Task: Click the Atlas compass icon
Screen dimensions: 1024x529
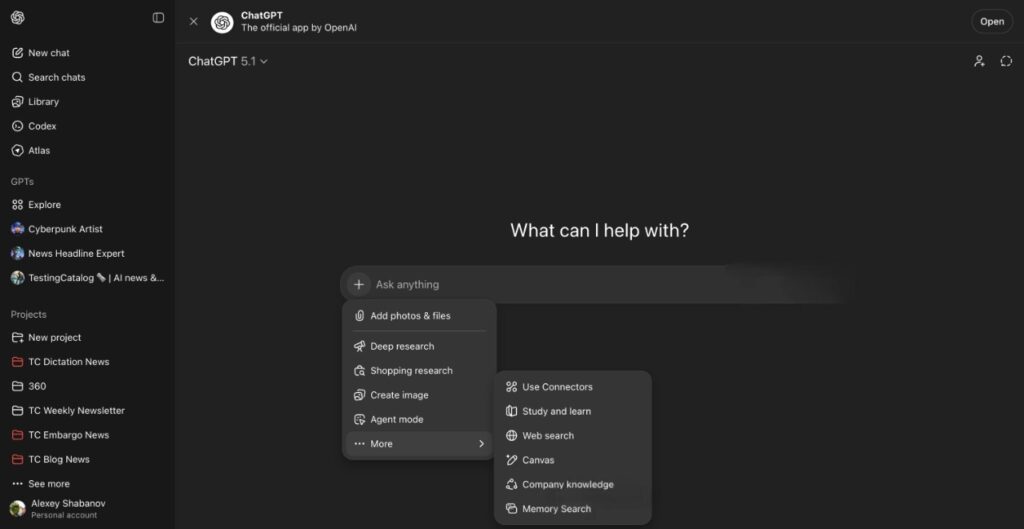Action: tap(18, 150)
